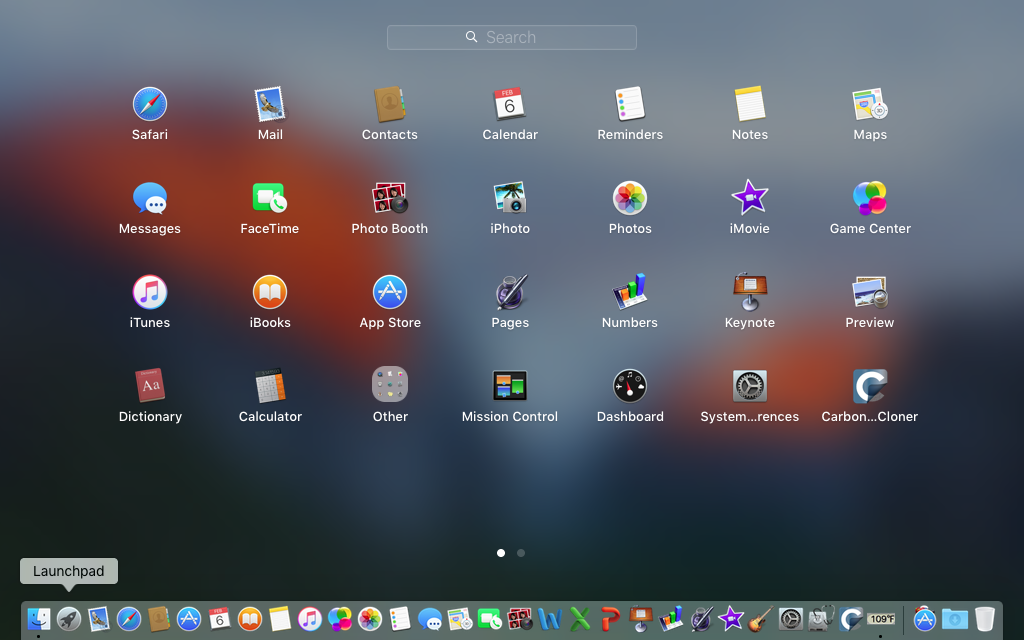Open Photos in the Launchpad grid
The height and width of the screenshot is (640, 1024).
(630, 199)
